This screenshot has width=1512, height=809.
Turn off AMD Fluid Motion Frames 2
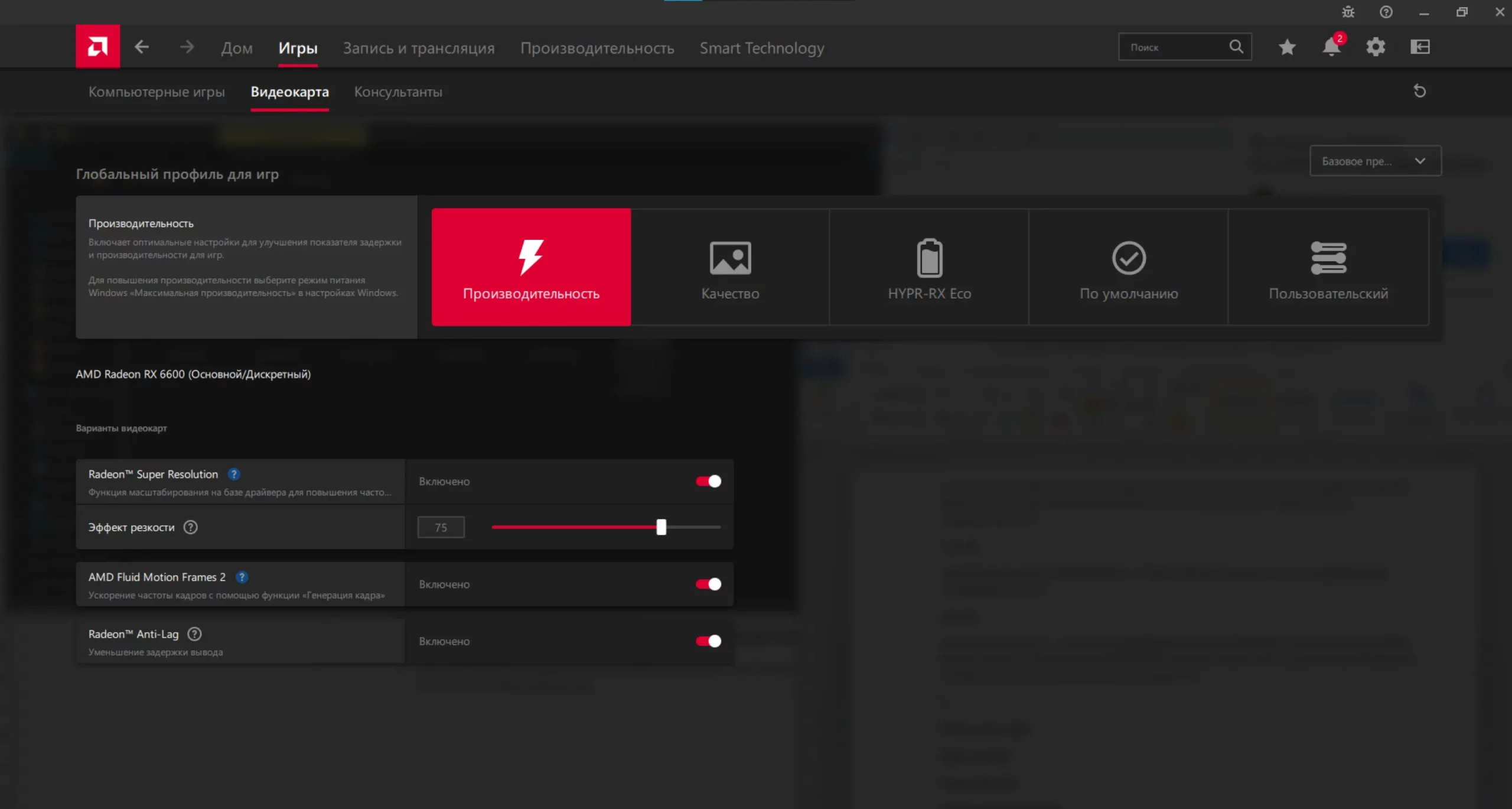(708, 584)
